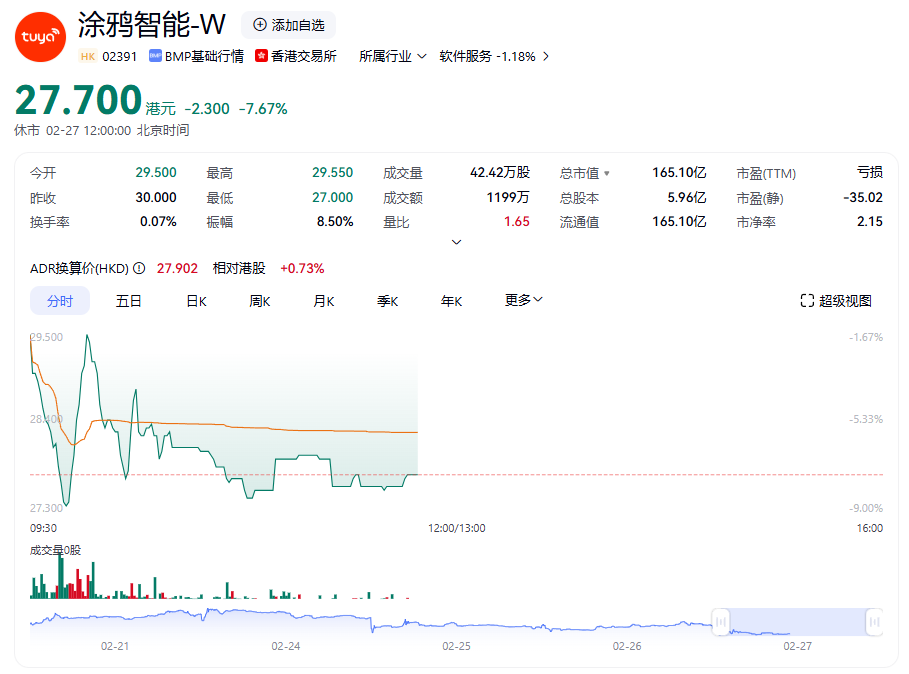Viewport: 909px width, 674px height.
Task: Expand more stock metrics with the chevron
Action: 457,242
